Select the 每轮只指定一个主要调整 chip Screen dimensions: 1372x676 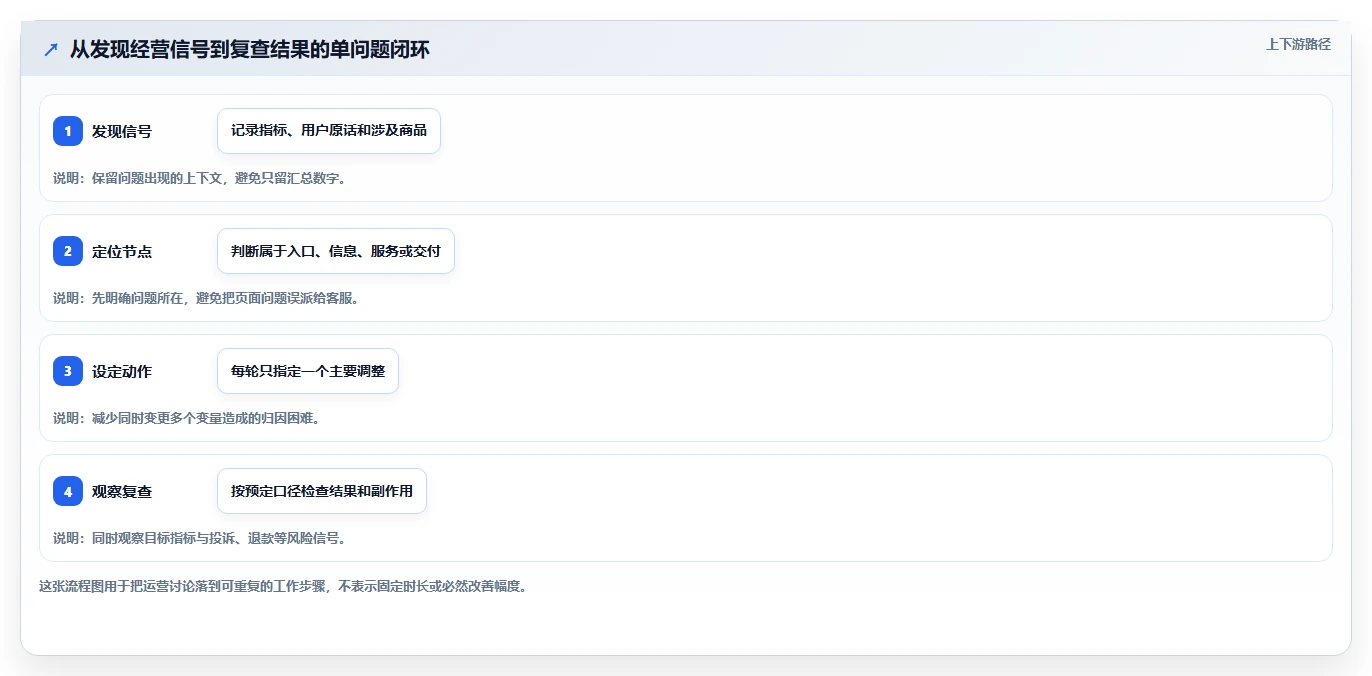click(x=308, y=371)
